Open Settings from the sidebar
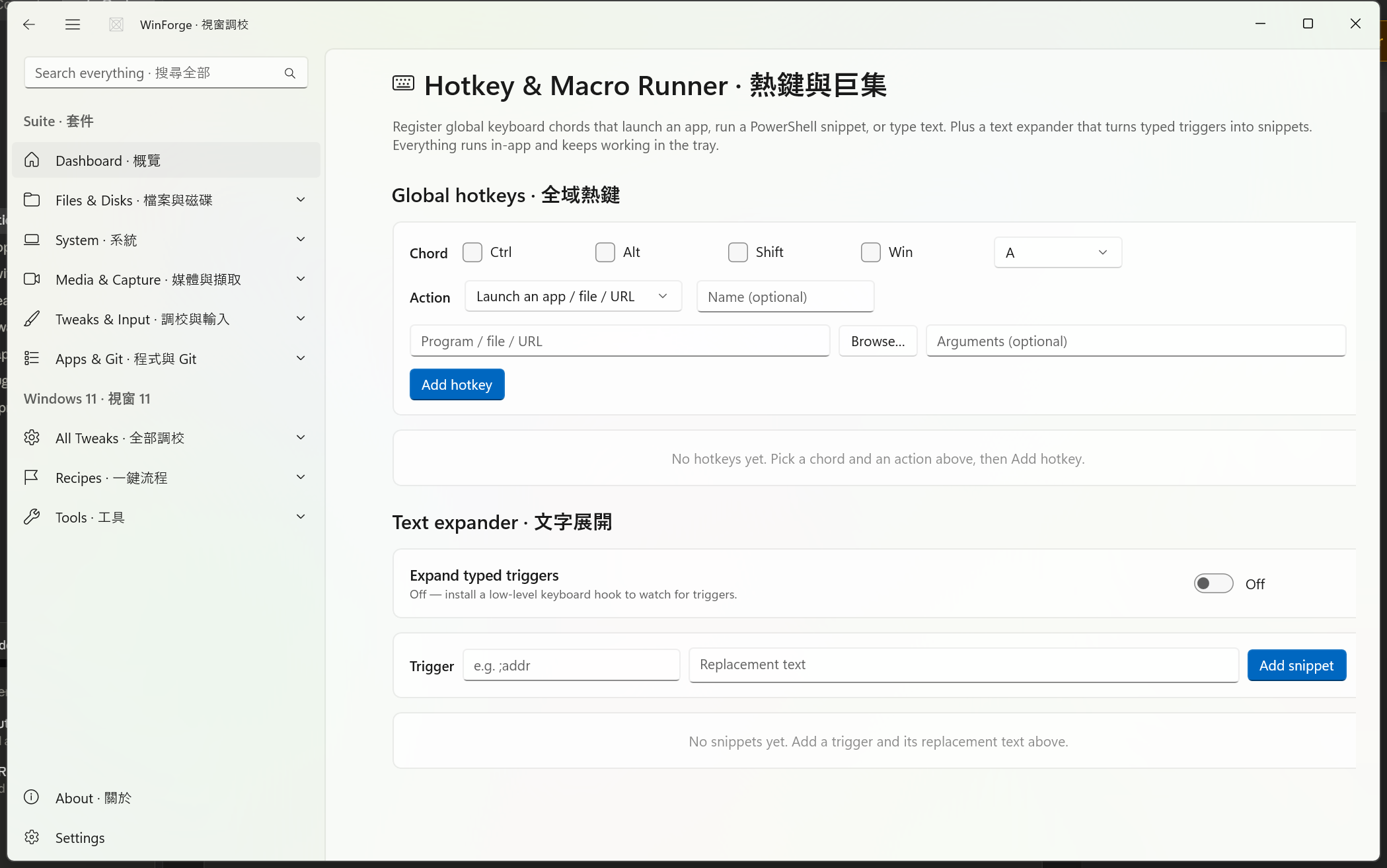The image size is (1387, 868). pos(166,837)
